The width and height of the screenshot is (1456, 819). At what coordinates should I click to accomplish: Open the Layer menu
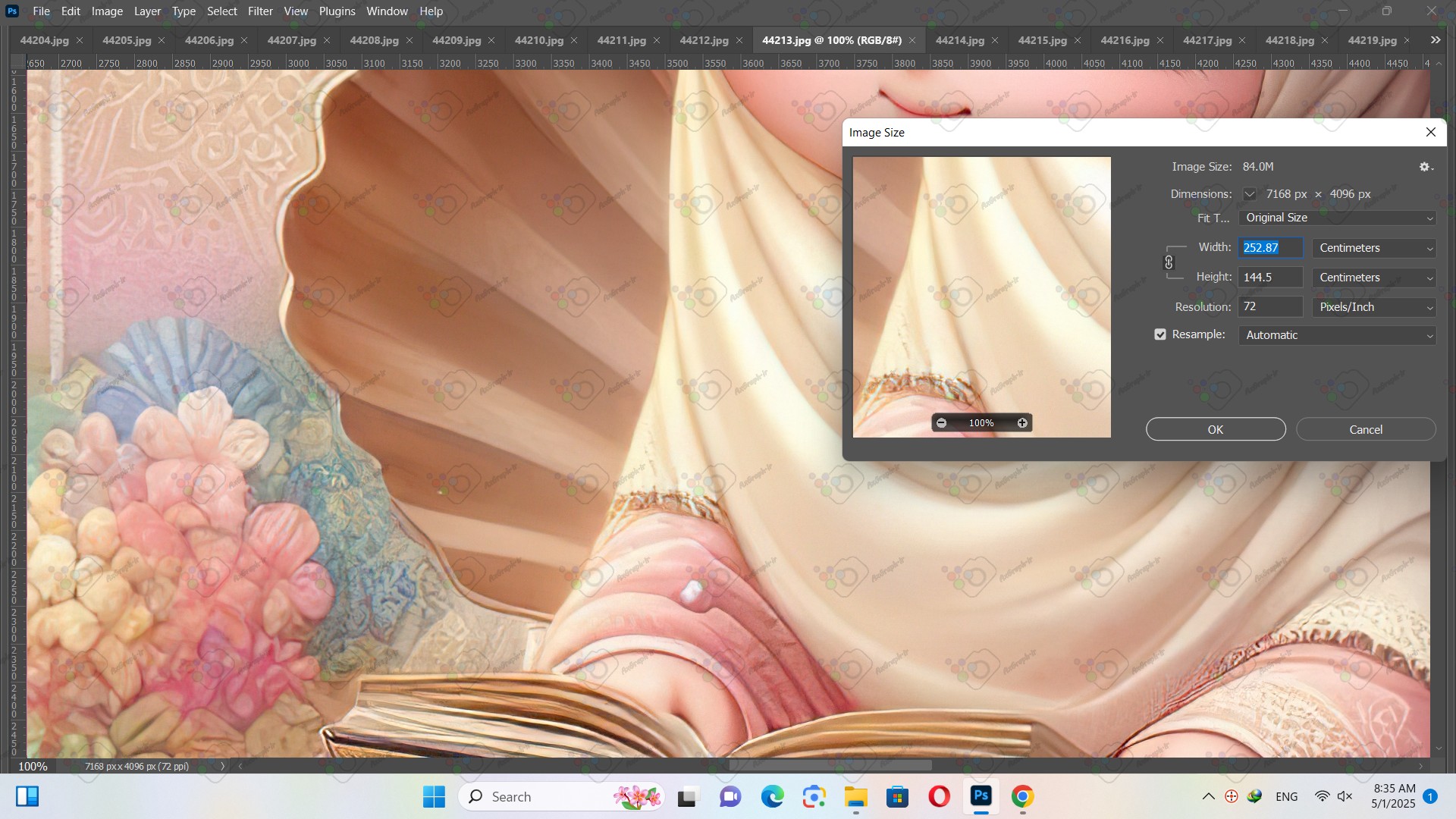coord(147,11)
